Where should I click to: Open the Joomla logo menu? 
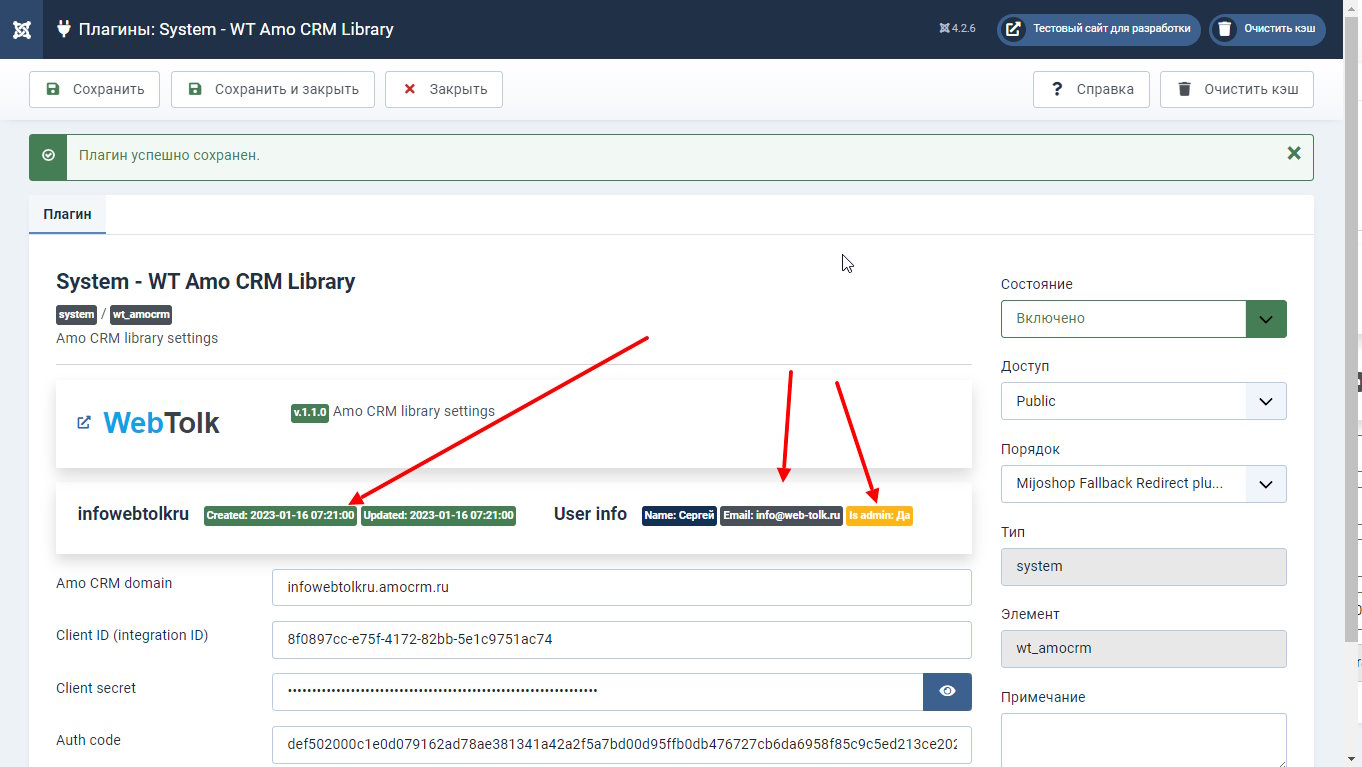click(x=21, y=29)
